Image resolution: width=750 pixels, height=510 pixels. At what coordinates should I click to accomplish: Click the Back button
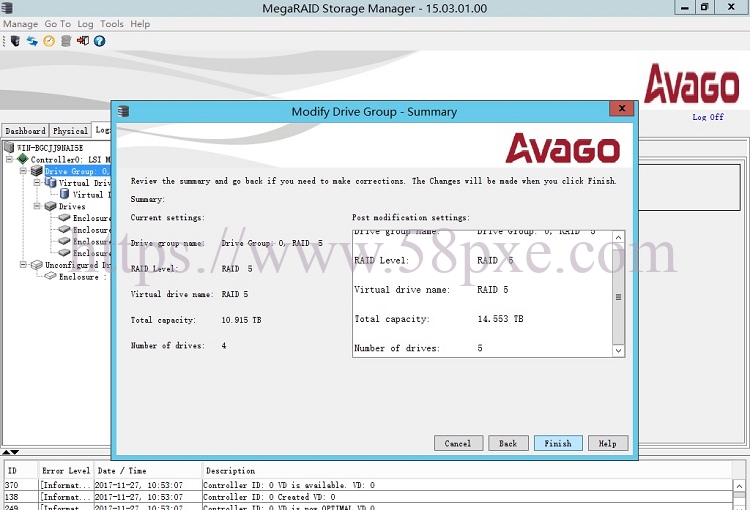pos(508,443)
